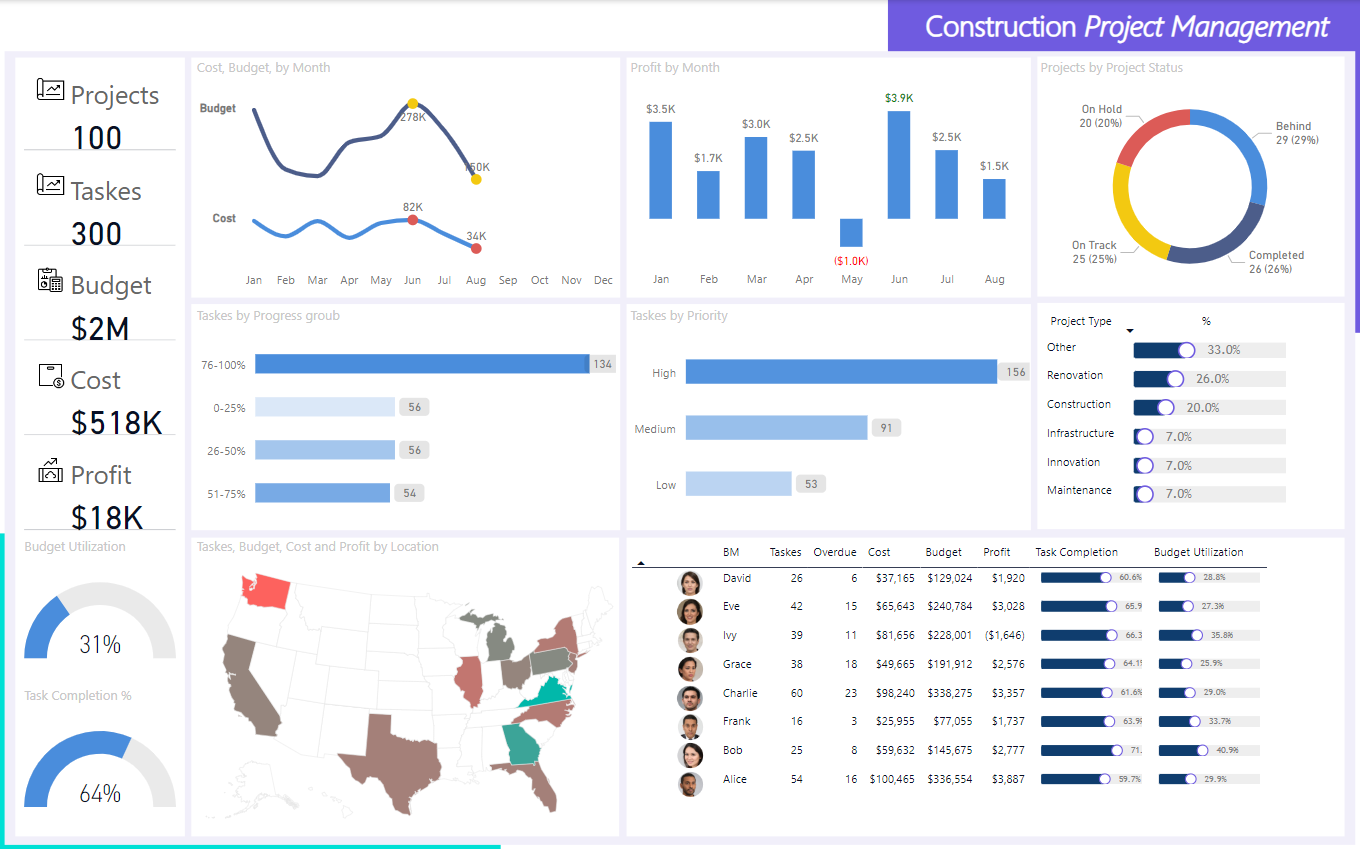Select the June profit bar labeled $3.9K
Screen dimensions: 1360x849
click(899, 164)
